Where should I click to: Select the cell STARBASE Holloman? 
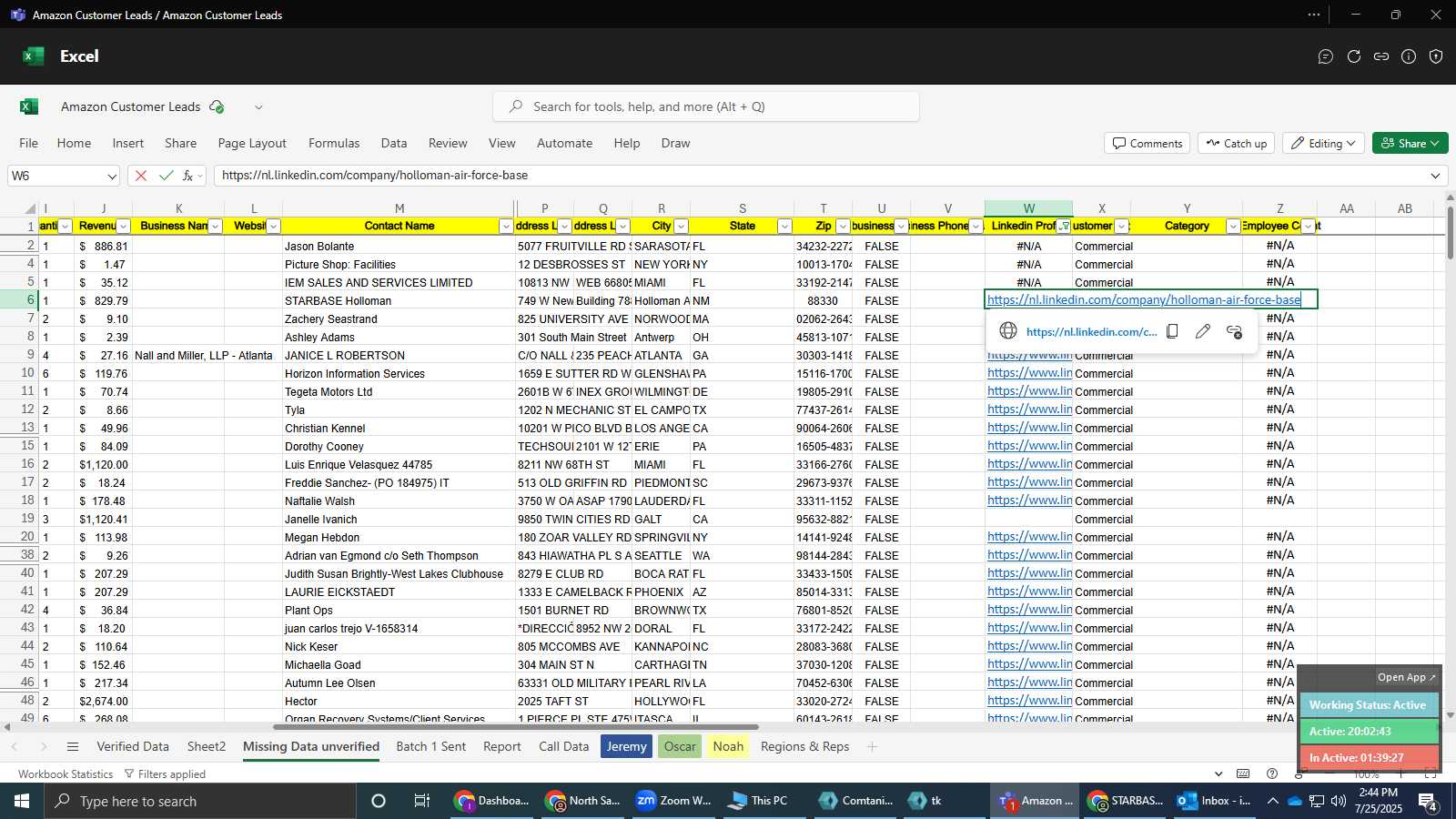click(x=399, y=300)
